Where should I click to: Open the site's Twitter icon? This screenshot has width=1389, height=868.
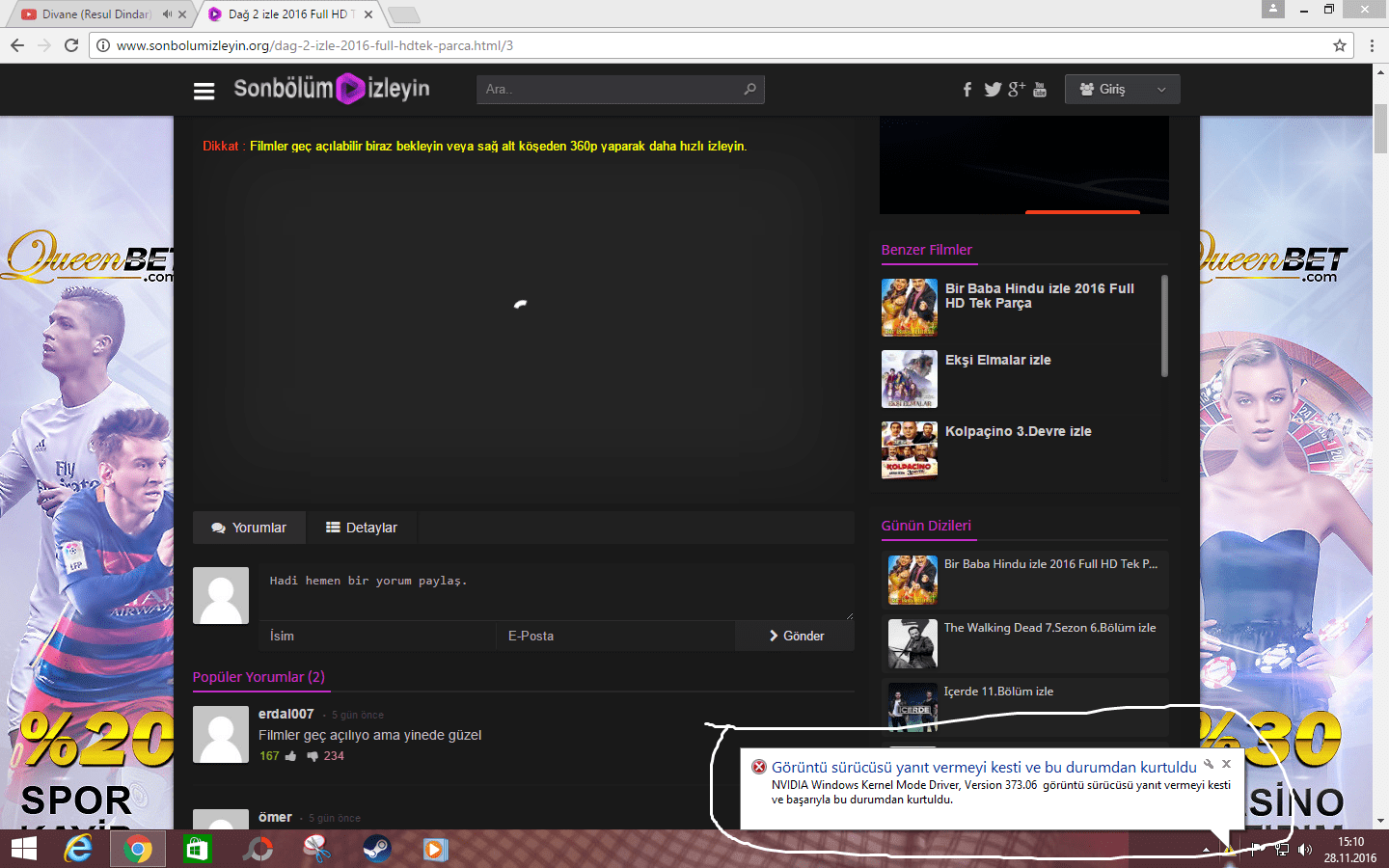993,90
